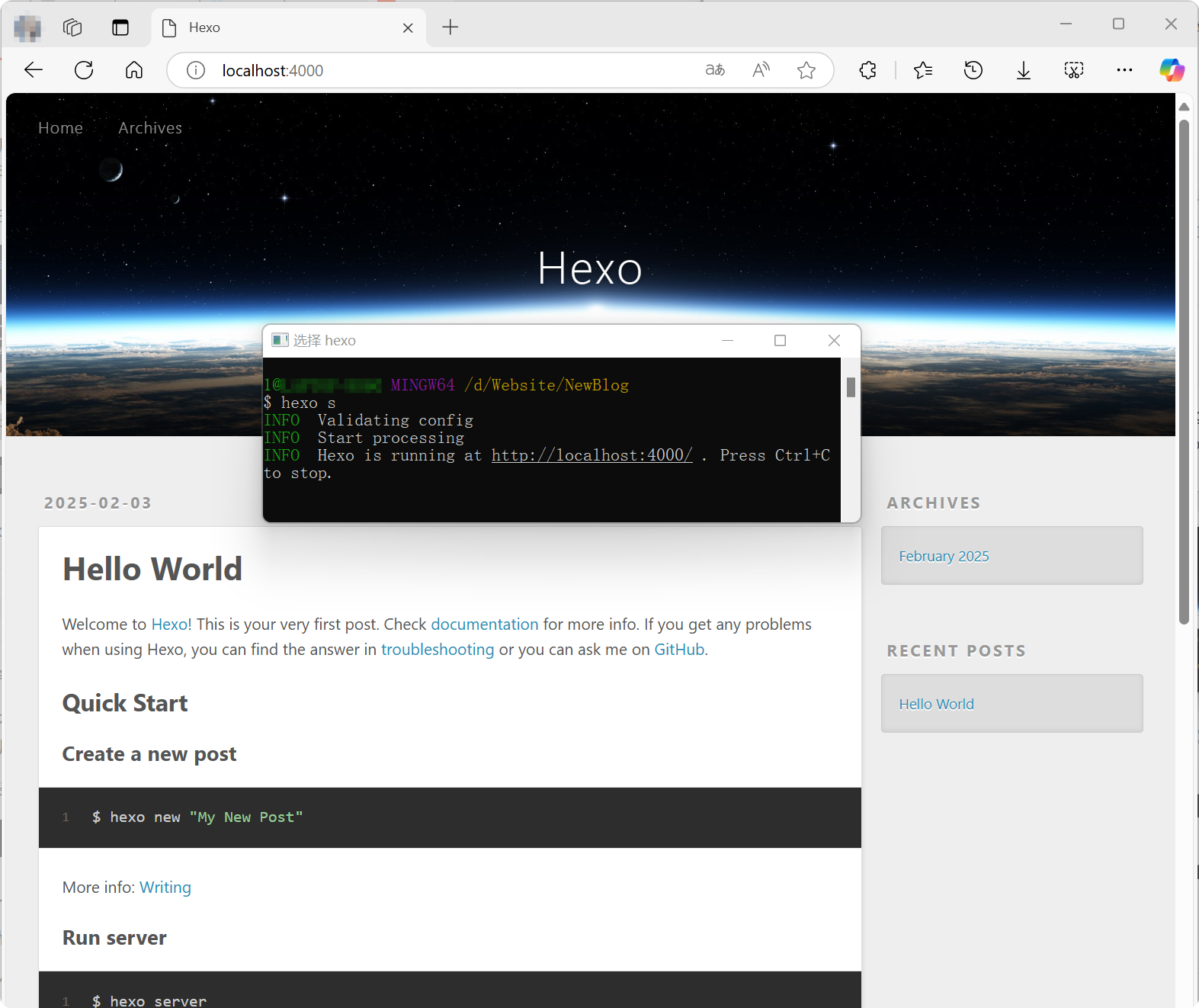
Task: Open the Hello World post title
Action: (152, 569)
